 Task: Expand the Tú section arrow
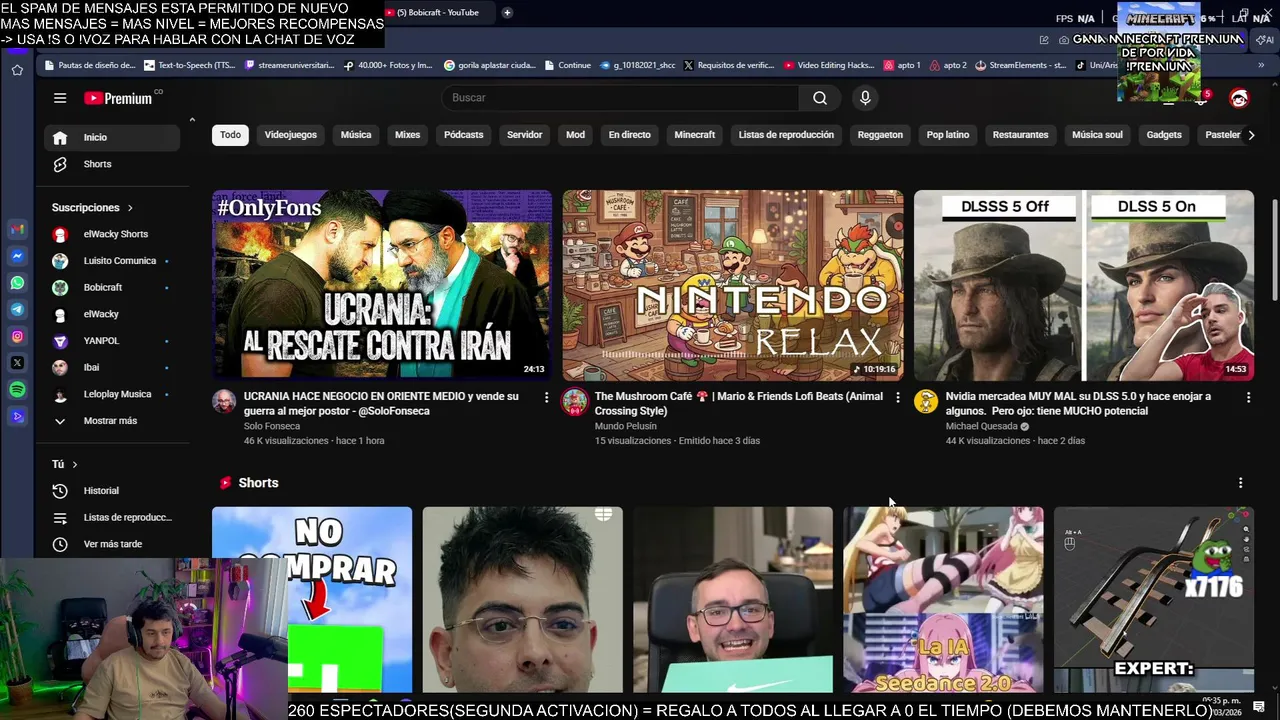coord(74,464)
